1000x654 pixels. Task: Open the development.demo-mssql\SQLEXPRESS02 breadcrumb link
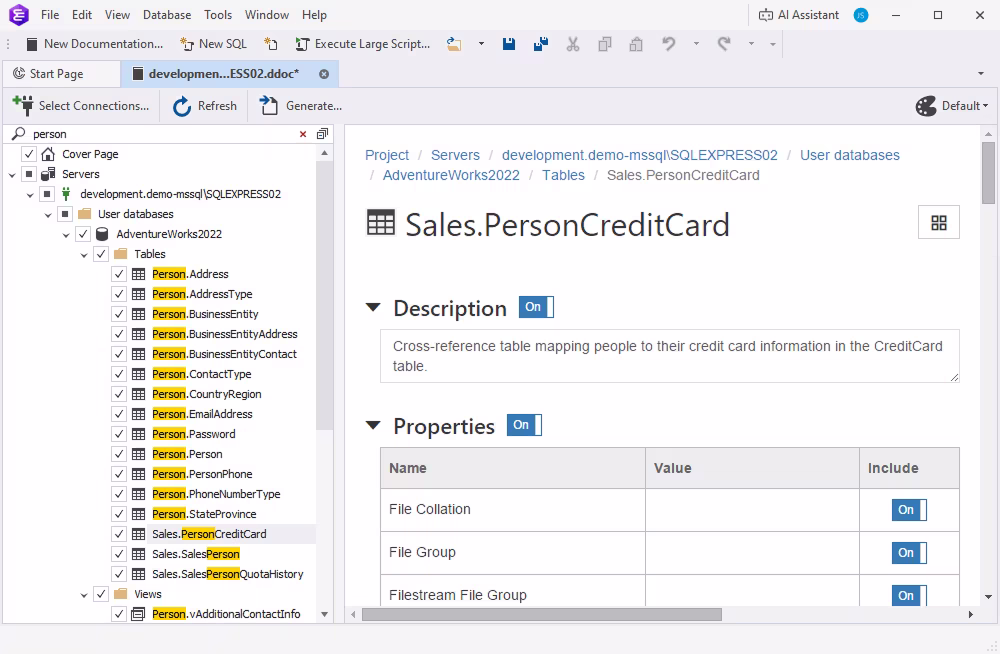(x=640, y=155)
